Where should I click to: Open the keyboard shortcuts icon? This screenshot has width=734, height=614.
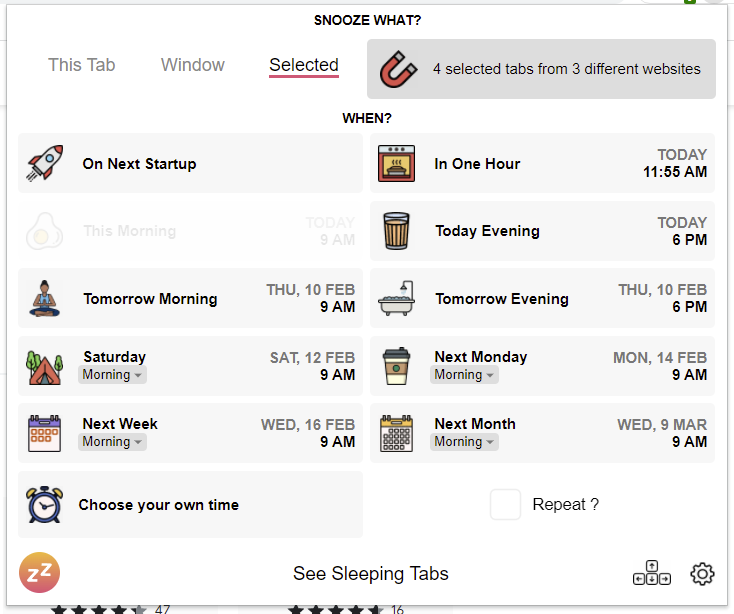click(652, 573)
